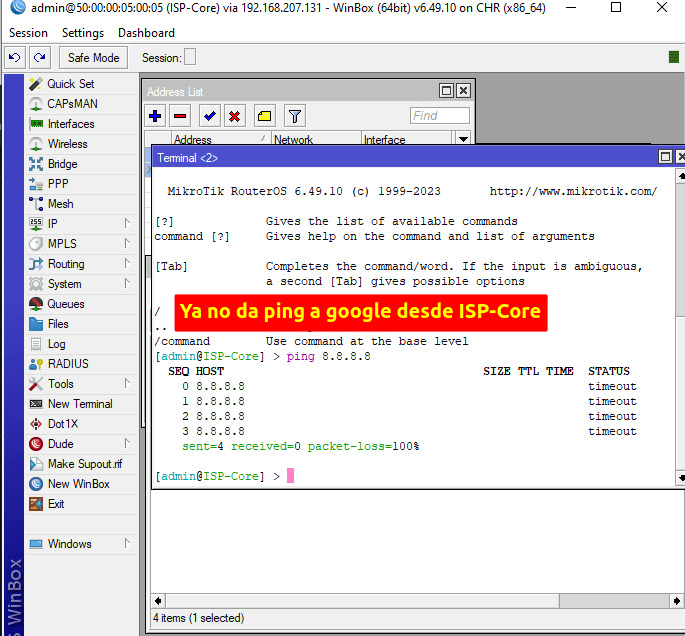Screen dimensions: 685x636
Task: Toggle the Session checkbox
Action: (190, 57)
